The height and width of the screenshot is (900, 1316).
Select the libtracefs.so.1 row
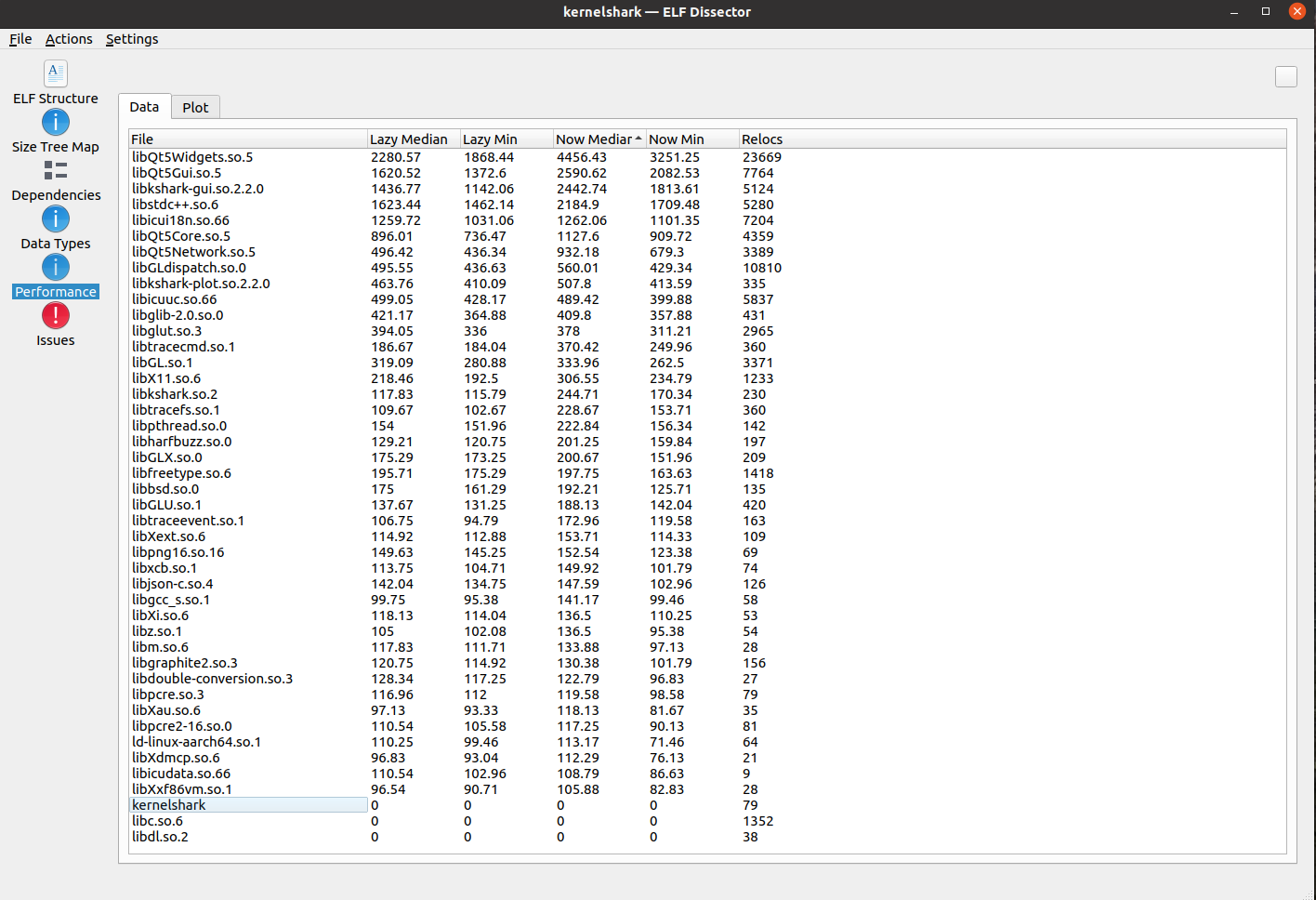coord(707,410)
